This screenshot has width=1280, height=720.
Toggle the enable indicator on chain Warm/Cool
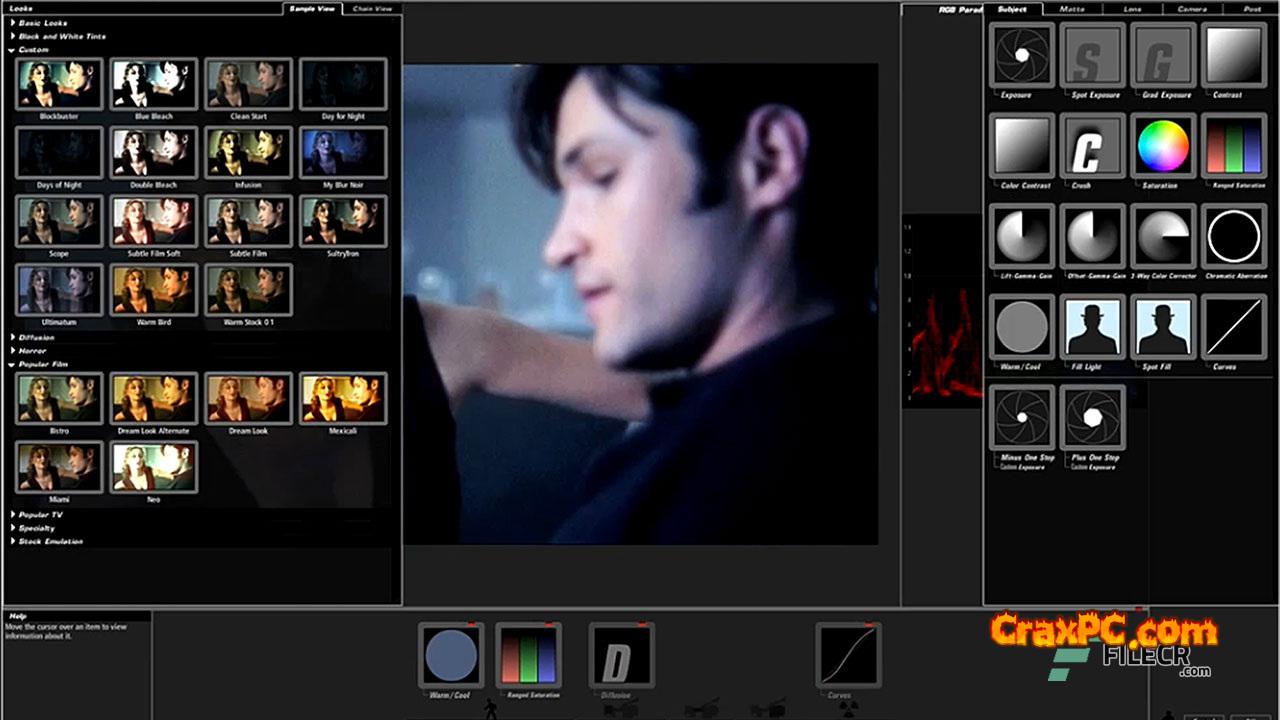(472, 625)
